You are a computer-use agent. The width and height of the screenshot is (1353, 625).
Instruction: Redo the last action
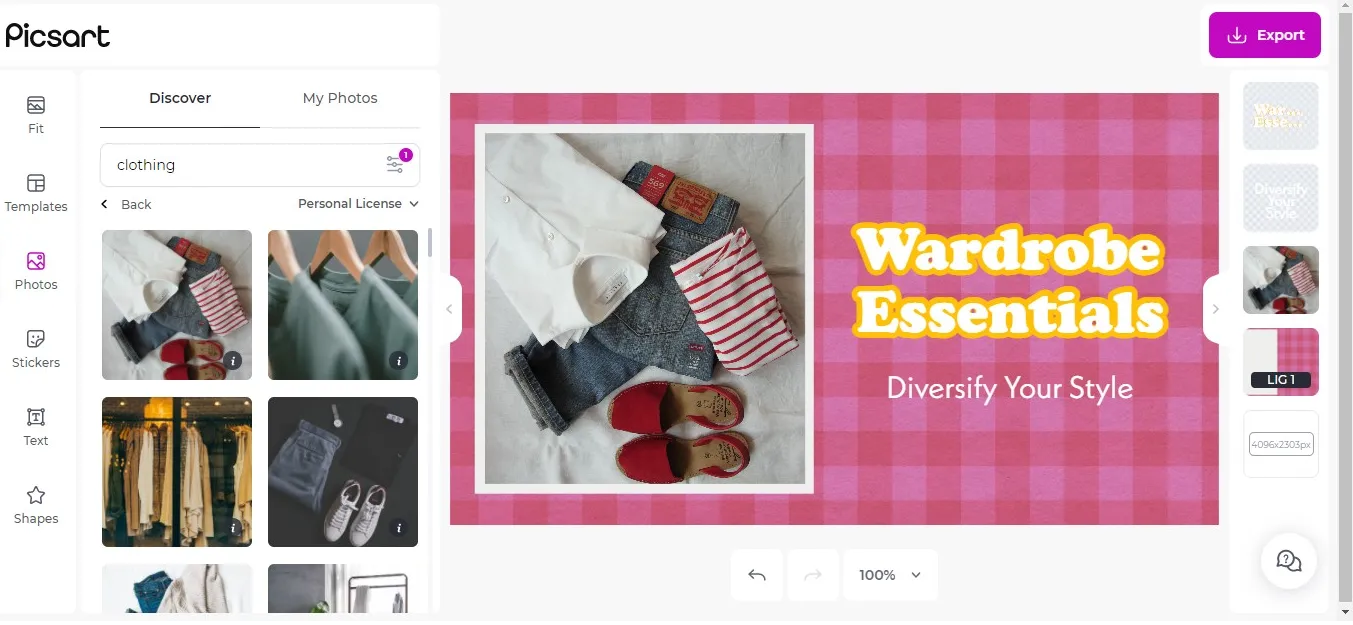(813, 575)
